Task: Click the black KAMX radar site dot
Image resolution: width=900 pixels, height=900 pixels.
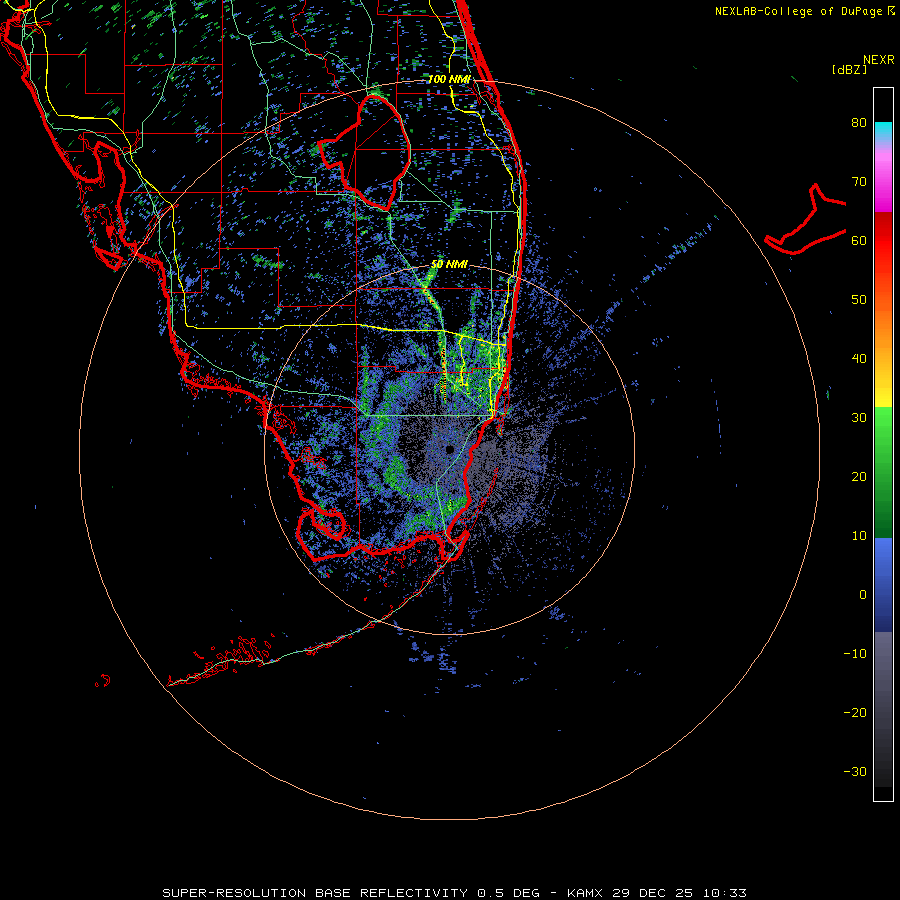Action: [449, 449]
